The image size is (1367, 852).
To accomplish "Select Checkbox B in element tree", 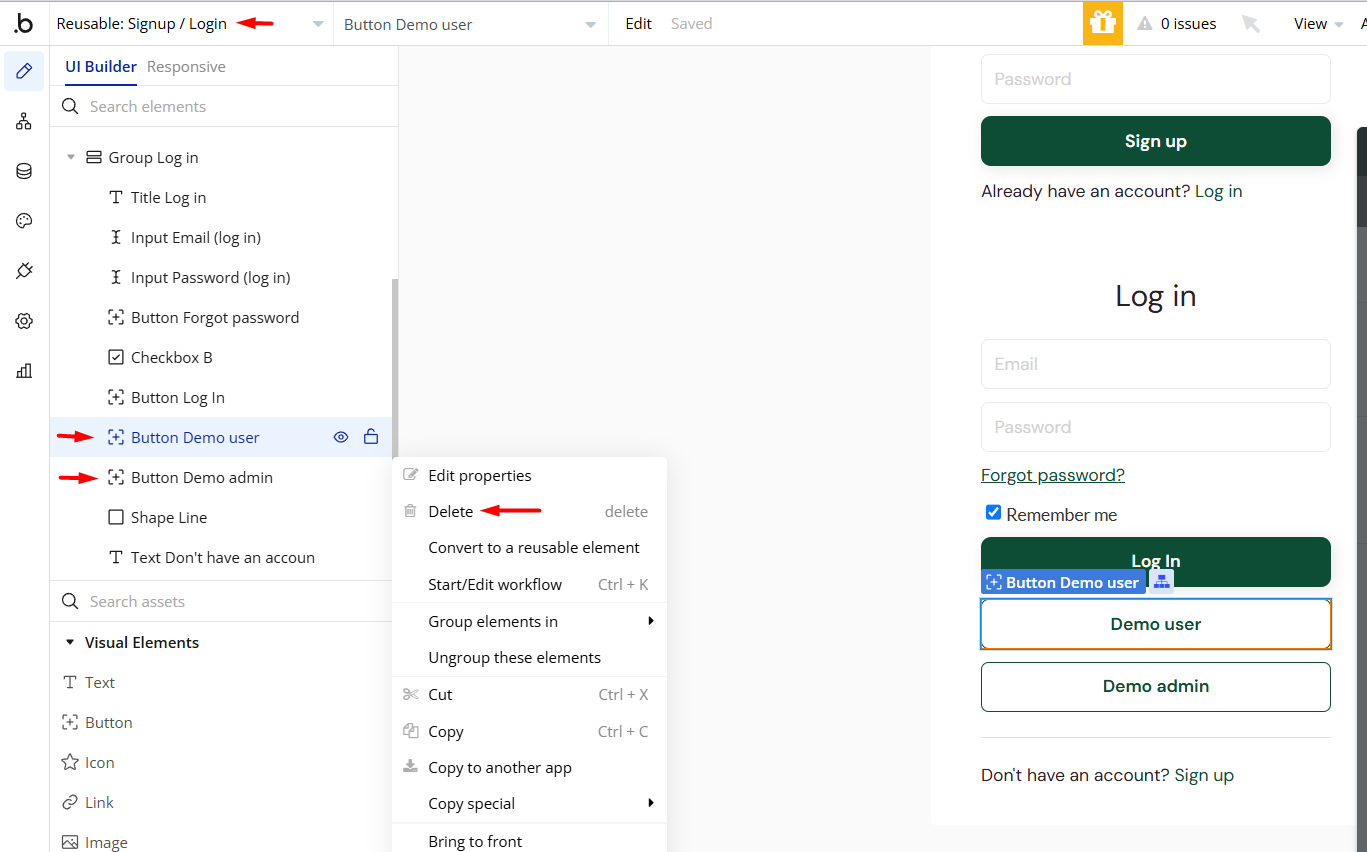I will coord(220,357).
